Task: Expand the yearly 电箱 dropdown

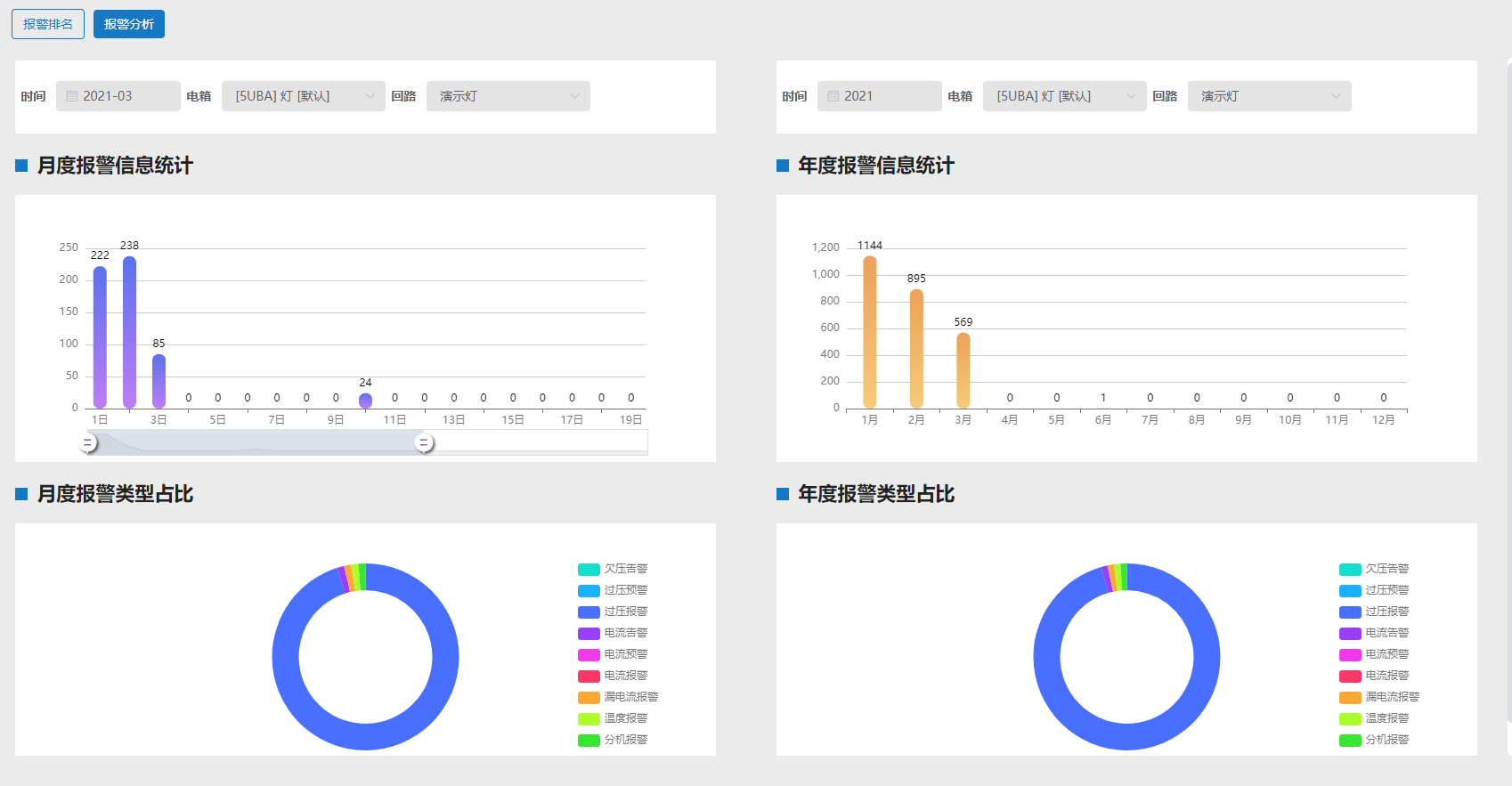Action: [1064, 96]
